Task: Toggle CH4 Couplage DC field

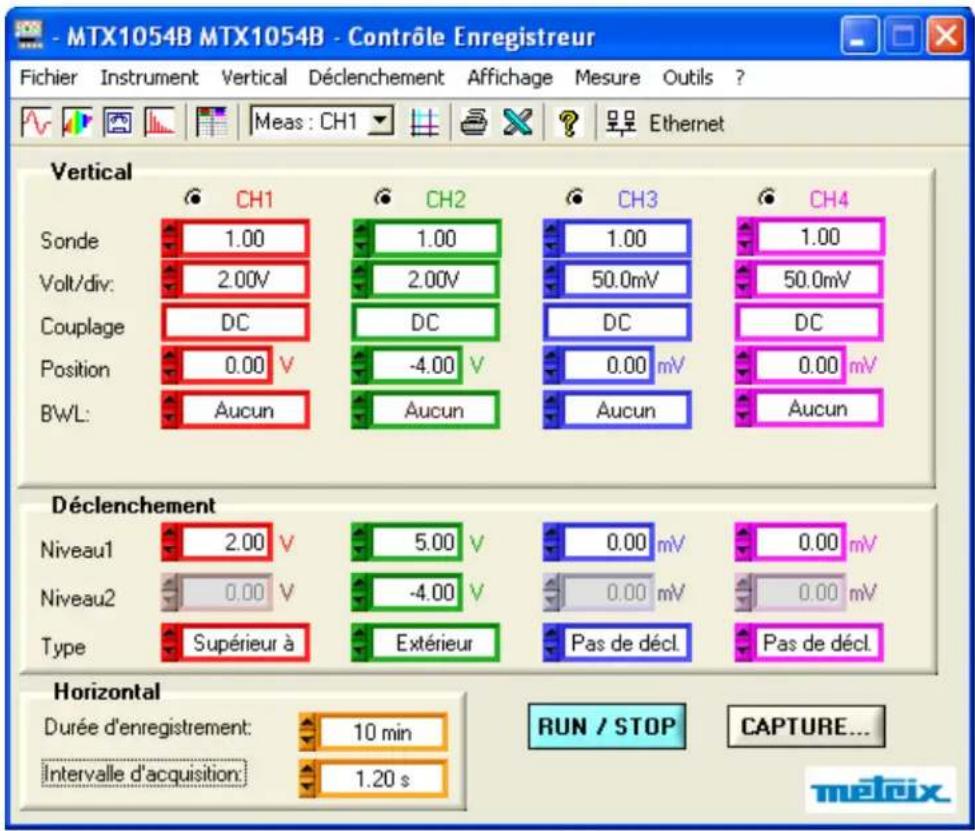Action: point(809,322)
